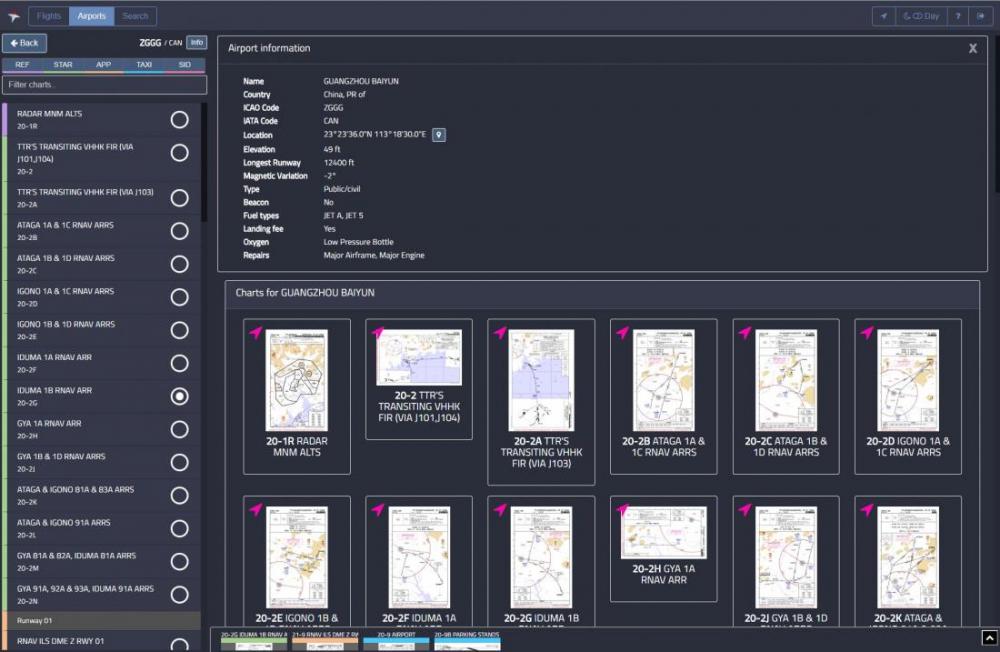This screenshot has width=1000, height=652.
Task: Filter charts by TAXI category
Action: [x=144, y=65]
